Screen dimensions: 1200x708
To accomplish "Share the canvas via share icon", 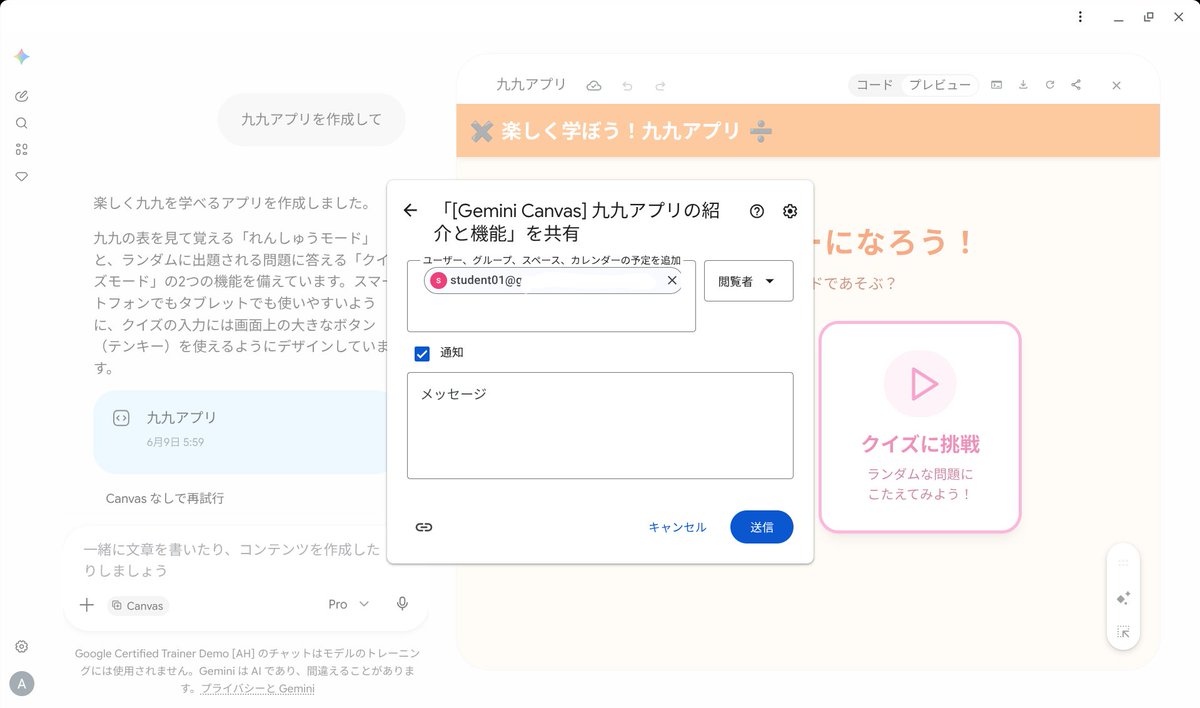I will coord(1076,85).
